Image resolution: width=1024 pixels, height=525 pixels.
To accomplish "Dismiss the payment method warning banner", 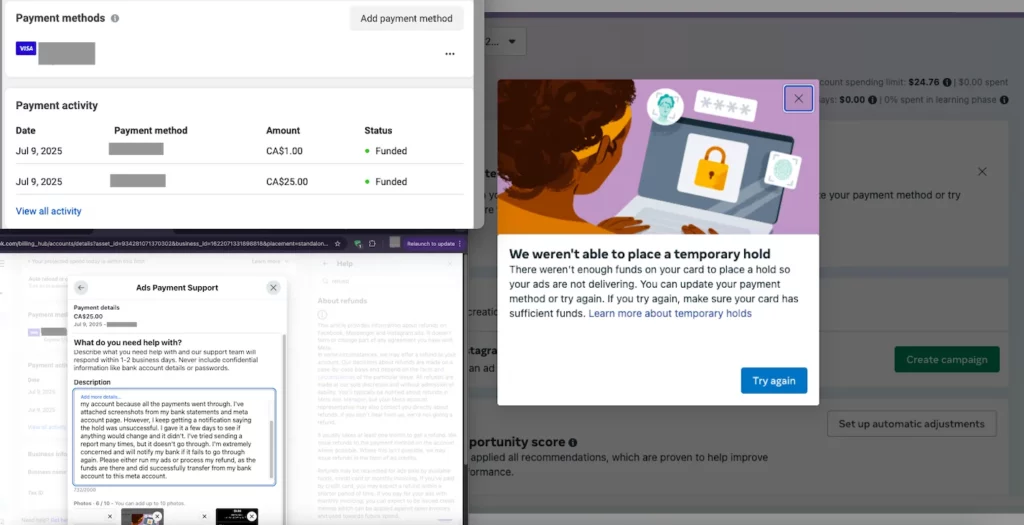I will [982, 172].
